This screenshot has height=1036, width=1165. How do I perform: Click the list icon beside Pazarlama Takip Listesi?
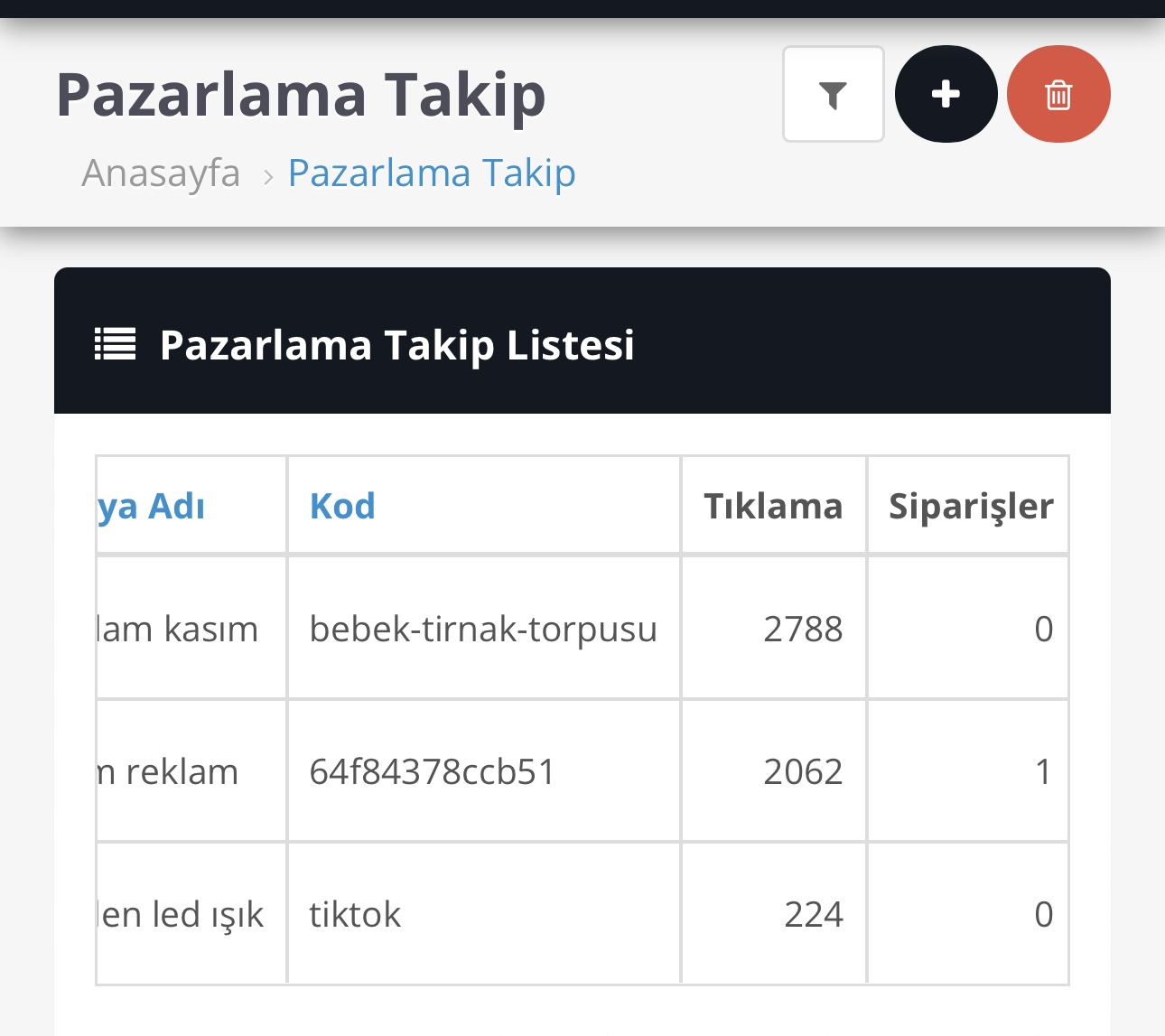click(115, 344)
